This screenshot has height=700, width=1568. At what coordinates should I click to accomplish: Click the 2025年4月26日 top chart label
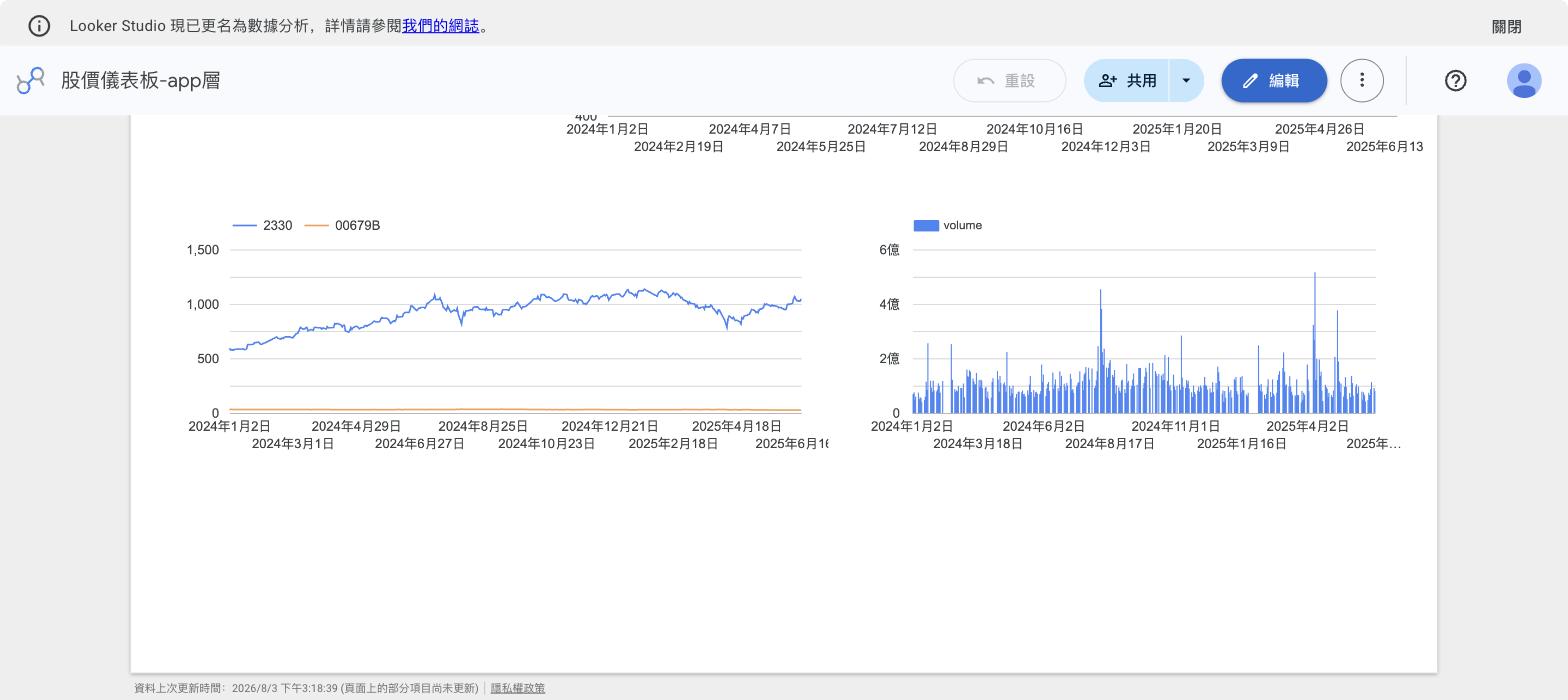[x=1320, y=130]
